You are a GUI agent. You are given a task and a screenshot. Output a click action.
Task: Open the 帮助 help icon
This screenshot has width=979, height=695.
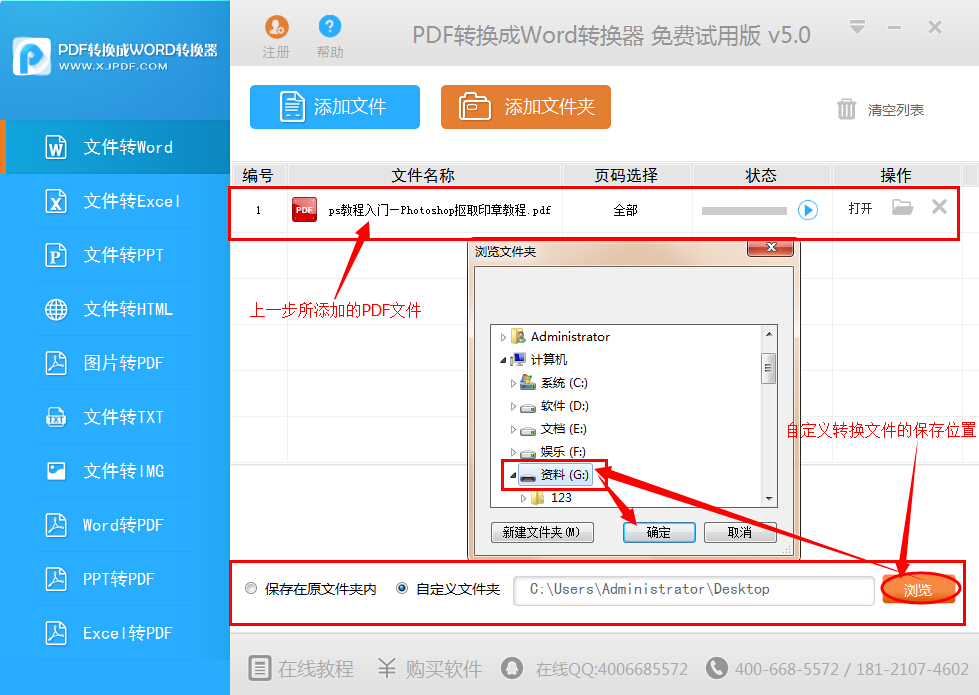(x=330, y=26)
